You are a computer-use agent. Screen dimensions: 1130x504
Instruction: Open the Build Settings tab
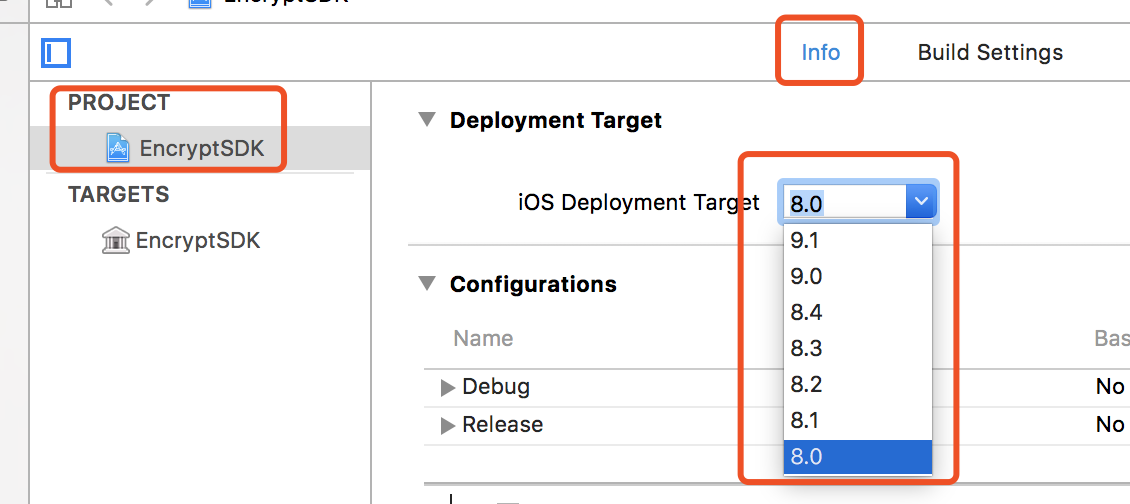(x=990, y=52)
